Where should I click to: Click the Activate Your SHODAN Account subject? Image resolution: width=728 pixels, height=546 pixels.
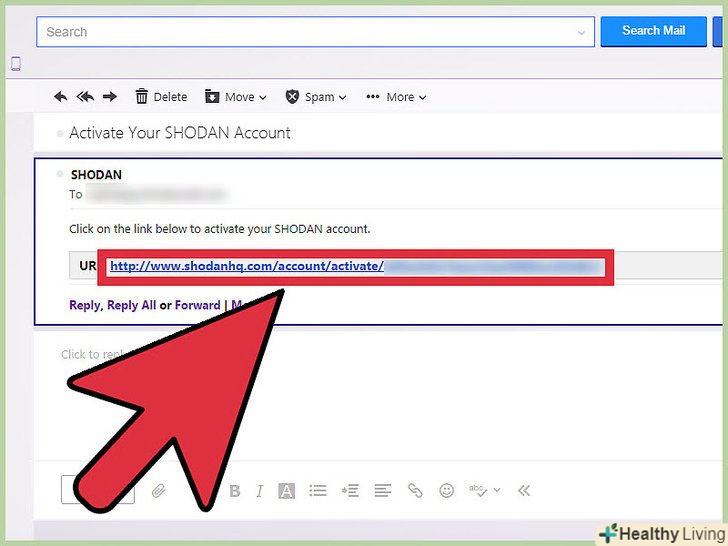coord(180,133)
